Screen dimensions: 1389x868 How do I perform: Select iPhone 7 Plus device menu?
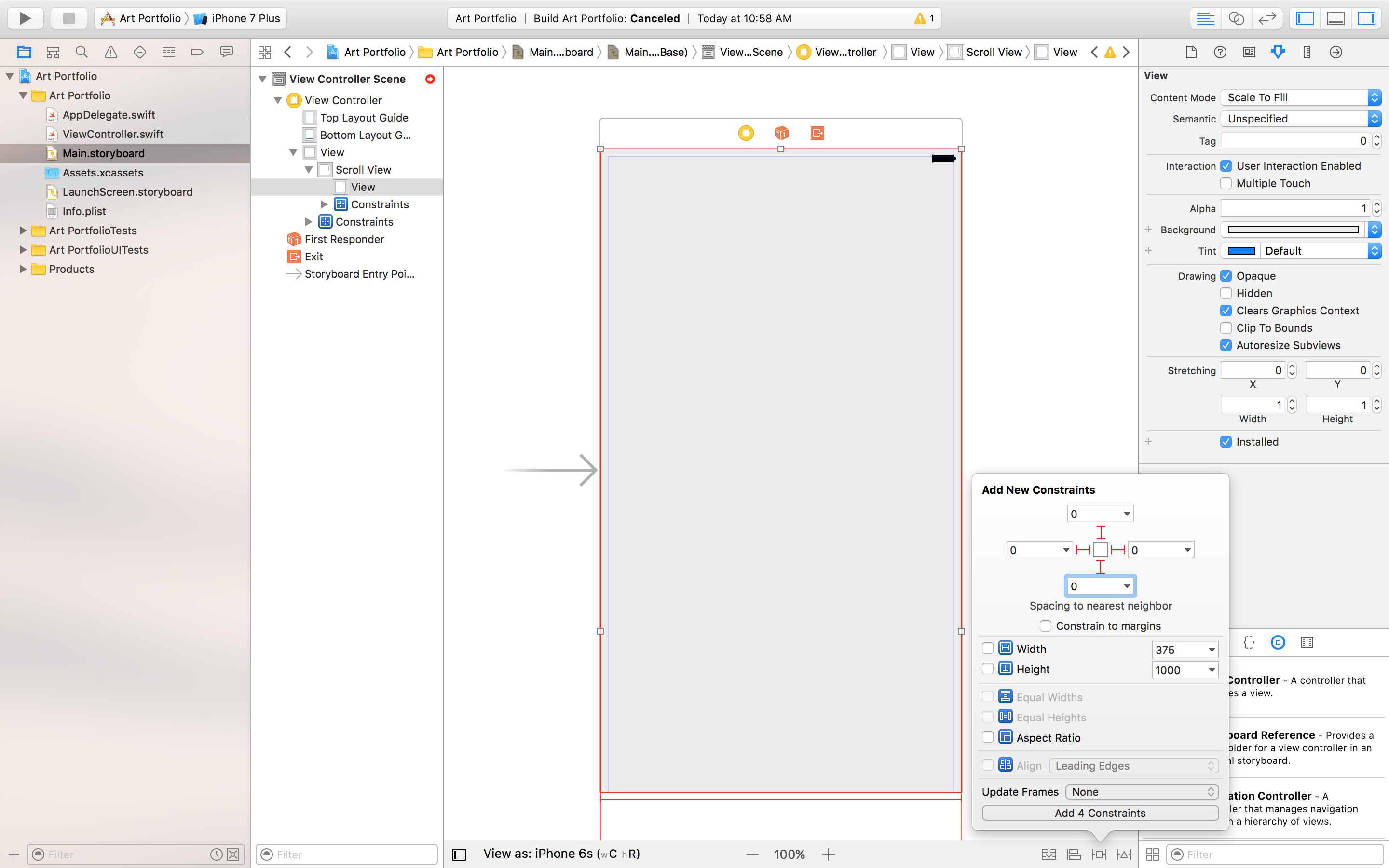tap(244, 17)
